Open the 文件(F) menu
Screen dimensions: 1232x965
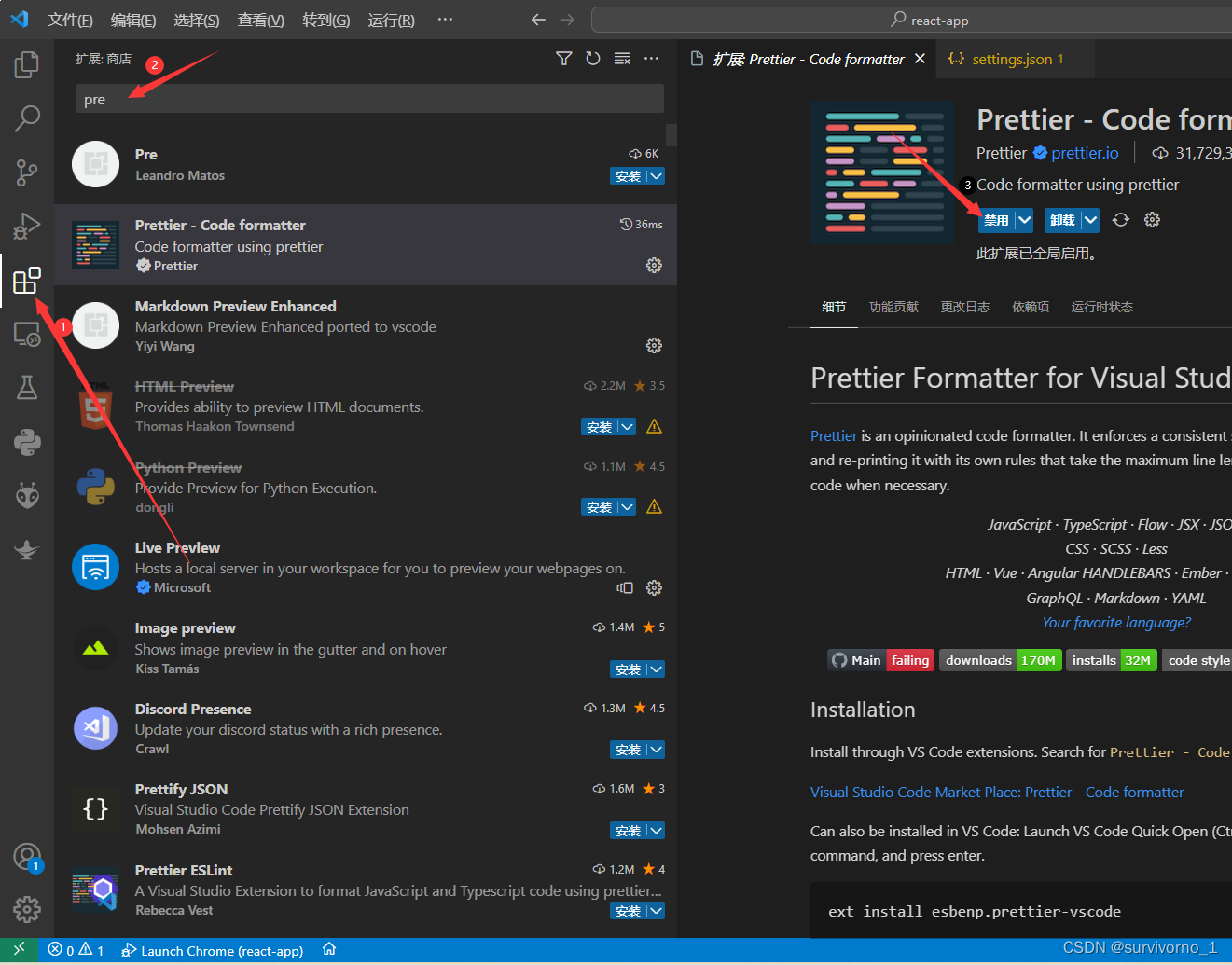click(70, 20)
